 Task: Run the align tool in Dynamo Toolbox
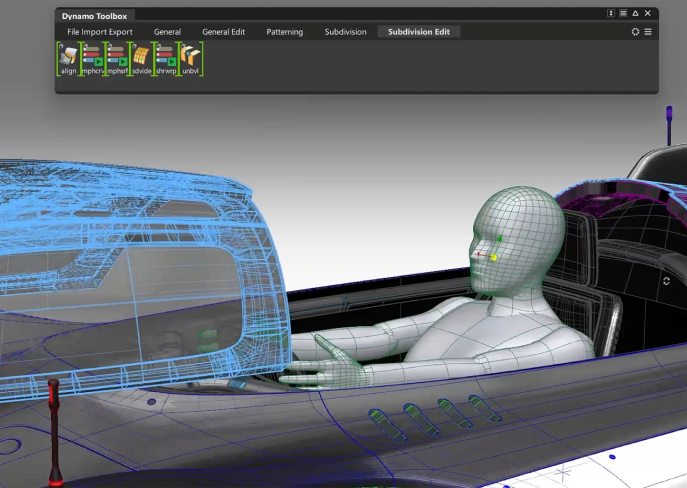coord(68,59)
